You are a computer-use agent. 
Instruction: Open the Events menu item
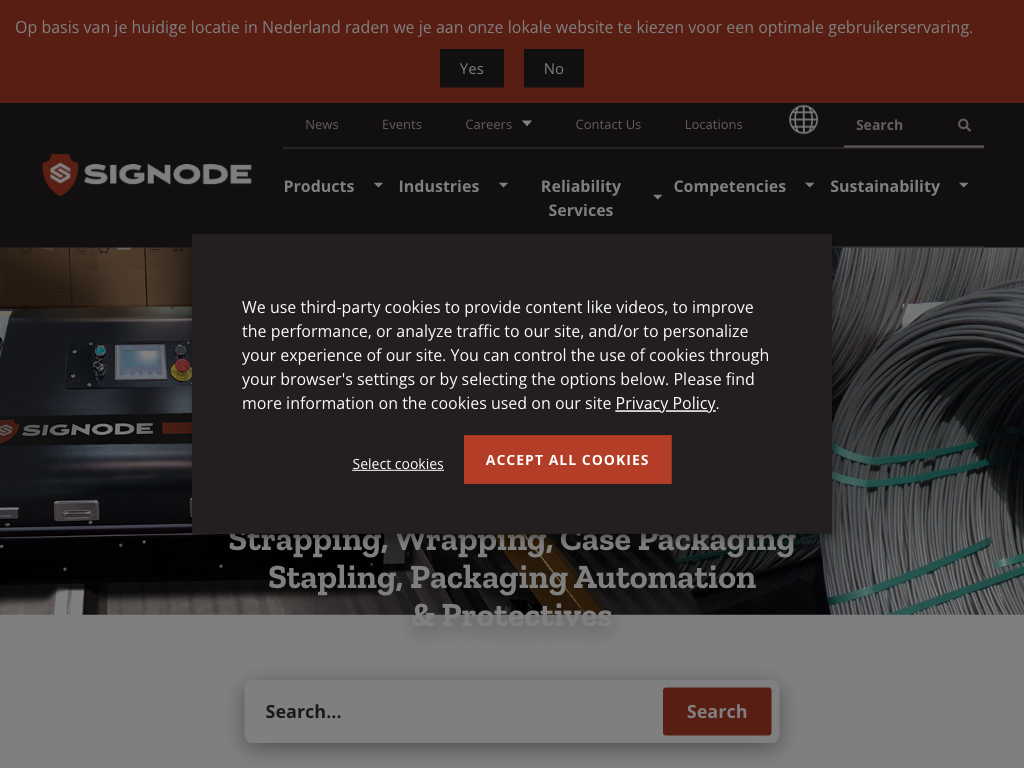coord(402,125)
